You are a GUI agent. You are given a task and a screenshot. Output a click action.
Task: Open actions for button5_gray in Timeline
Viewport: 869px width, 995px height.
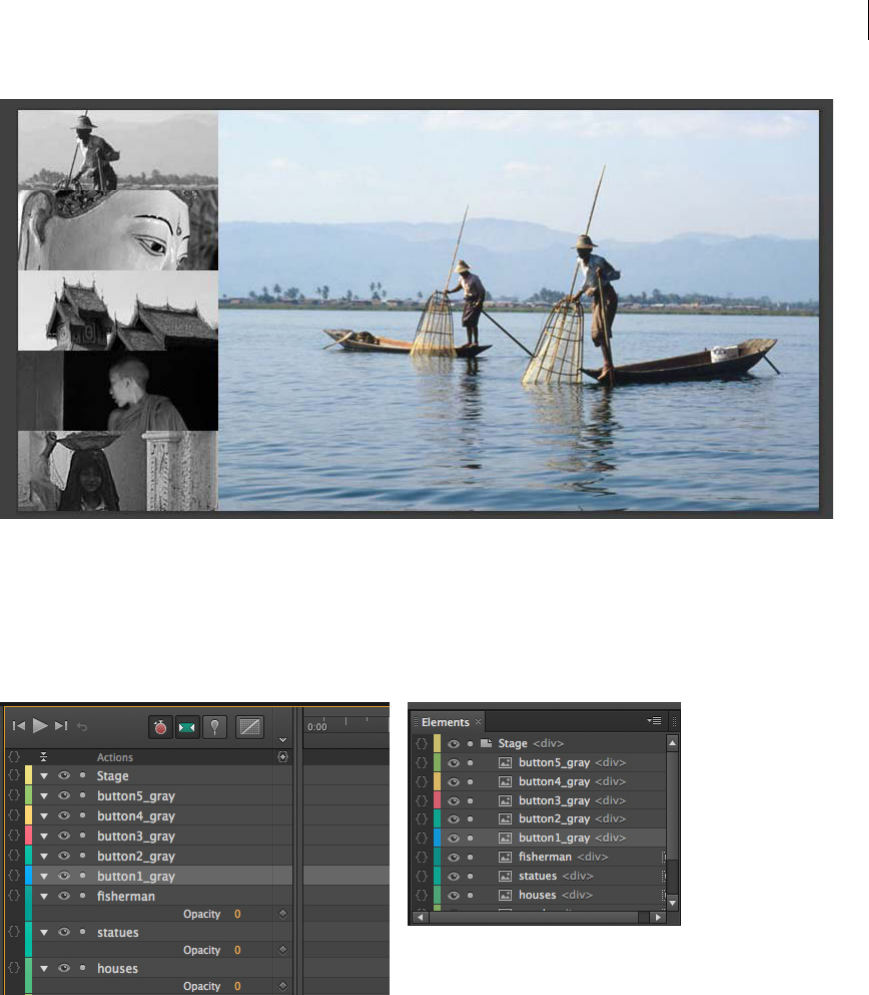[x=14, y=795]
